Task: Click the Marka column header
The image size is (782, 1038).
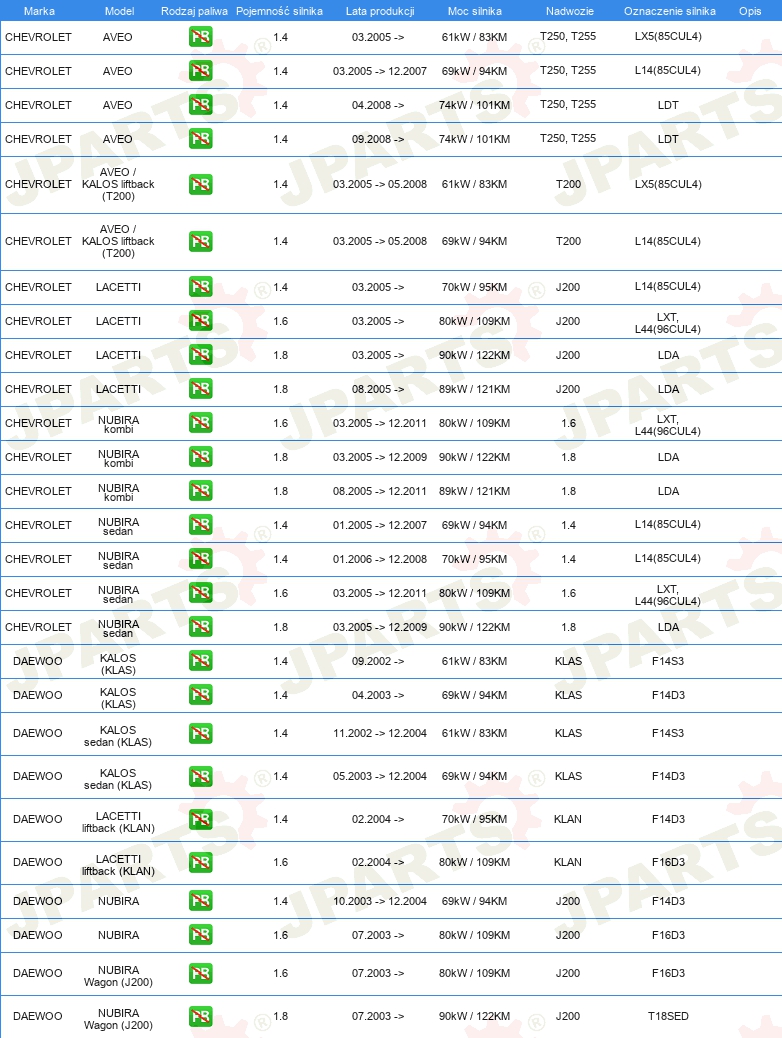Action: click(39, 11)
